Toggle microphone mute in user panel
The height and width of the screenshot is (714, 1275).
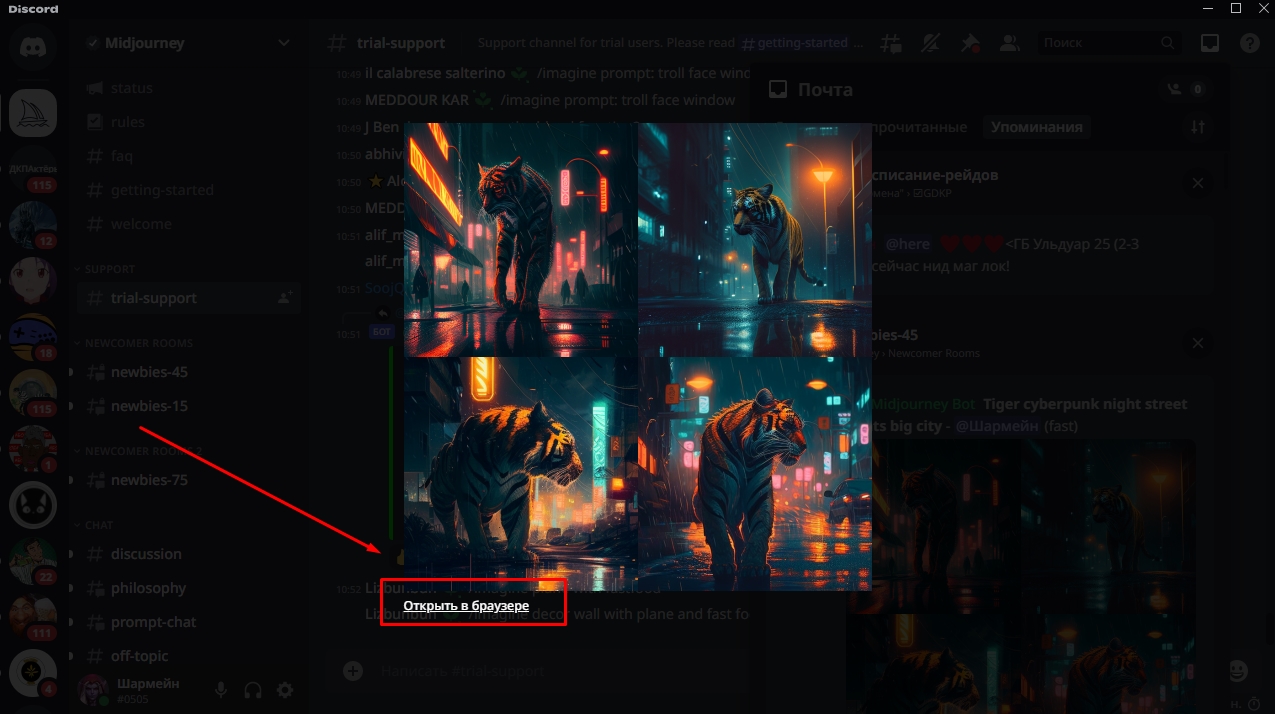coord(221,689)
